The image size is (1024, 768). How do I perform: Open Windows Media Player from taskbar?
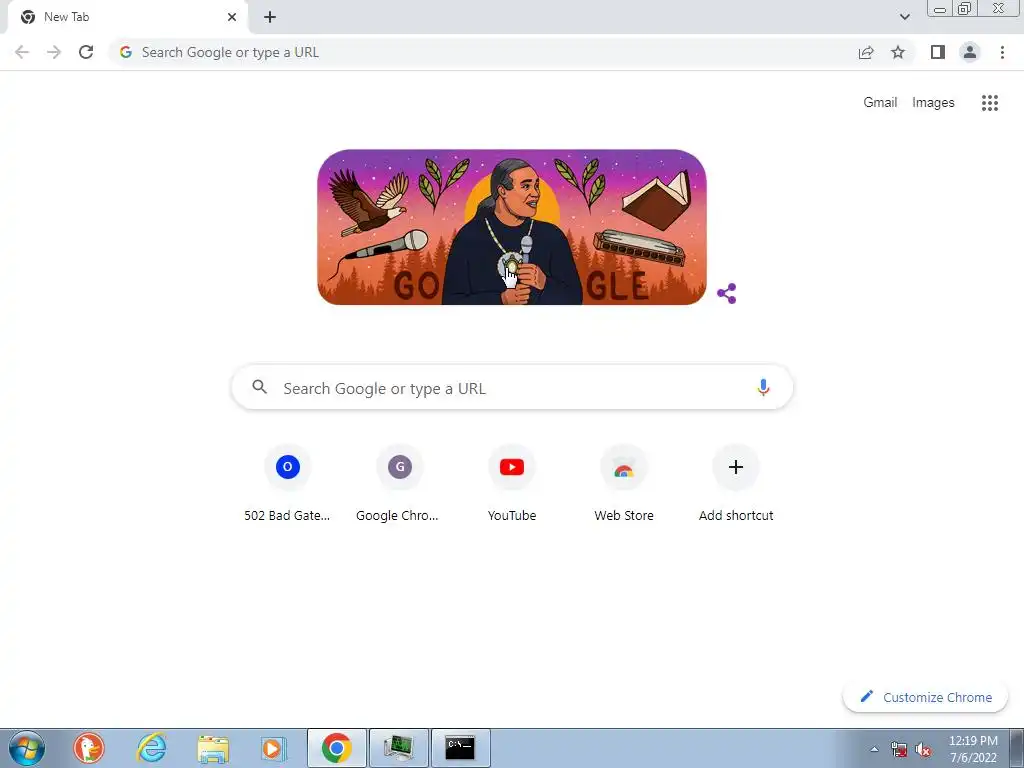[x=274, y=748]
